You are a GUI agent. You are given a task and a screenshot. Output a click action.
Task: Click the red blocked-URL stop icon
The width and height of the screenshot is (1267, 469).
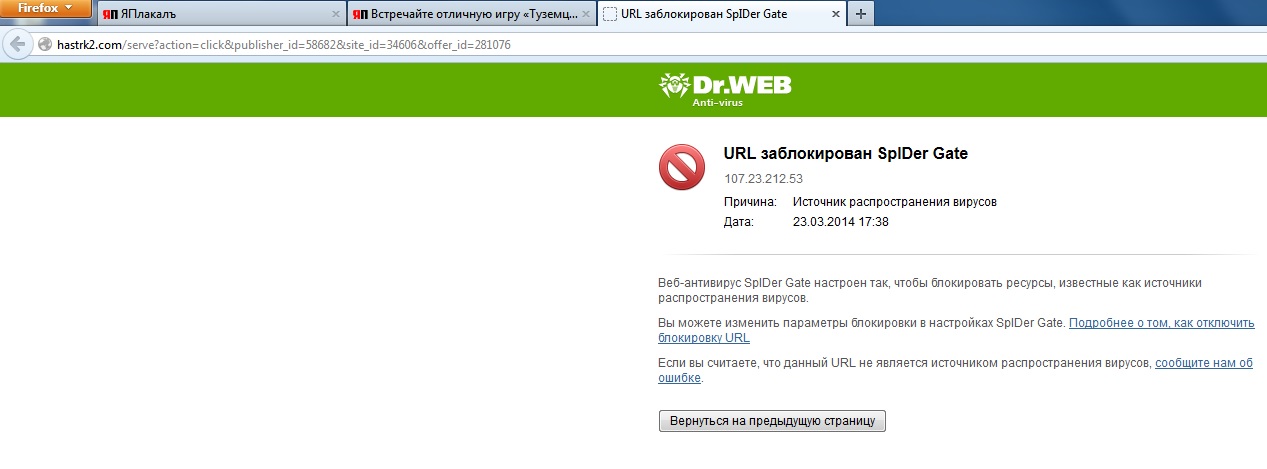pos(682,166)
